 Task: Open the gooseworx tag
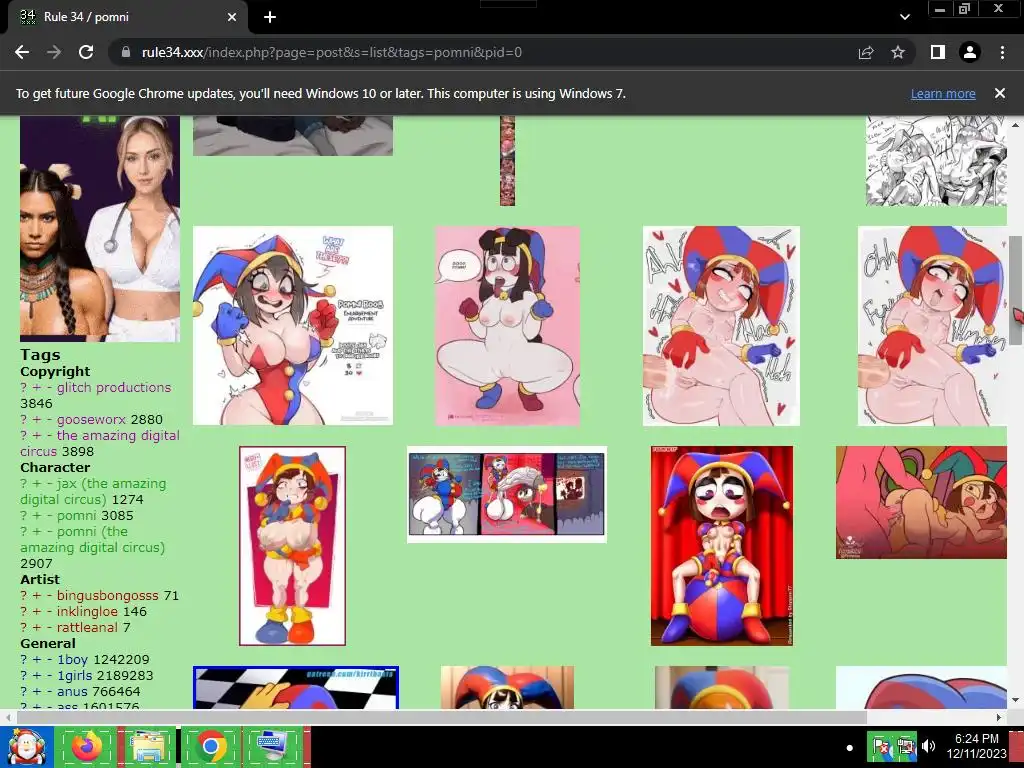[91, 419]
